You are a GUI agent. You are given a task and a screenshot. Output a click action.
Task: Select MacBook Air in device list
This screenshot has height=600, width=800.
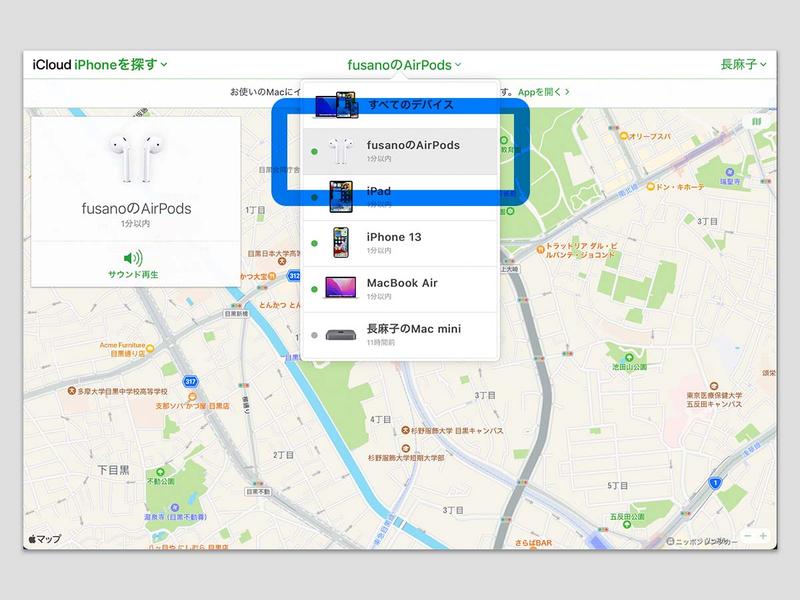[401, 289]
